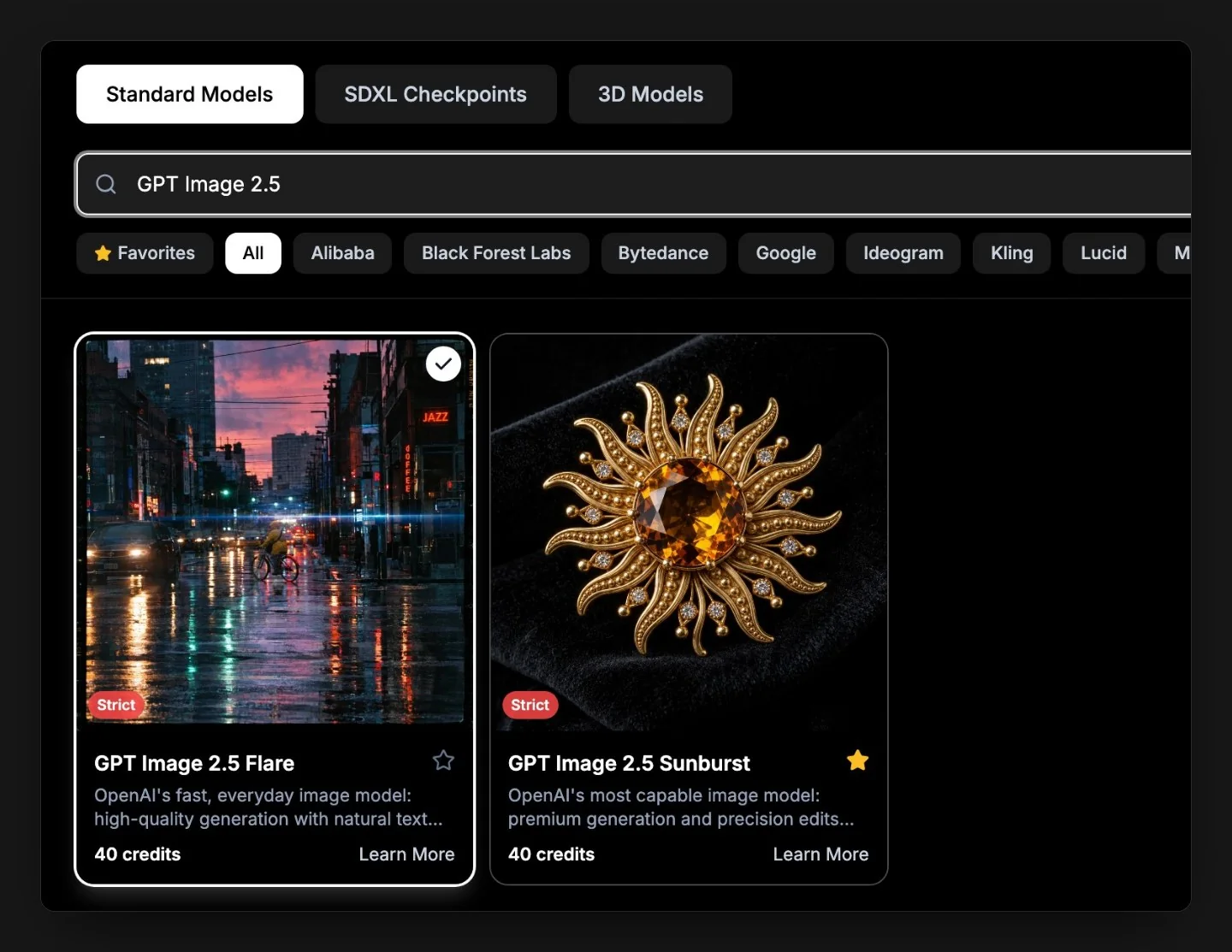
Task: Open the SDXL Checkpoints tab
Action: coord(435,94)
